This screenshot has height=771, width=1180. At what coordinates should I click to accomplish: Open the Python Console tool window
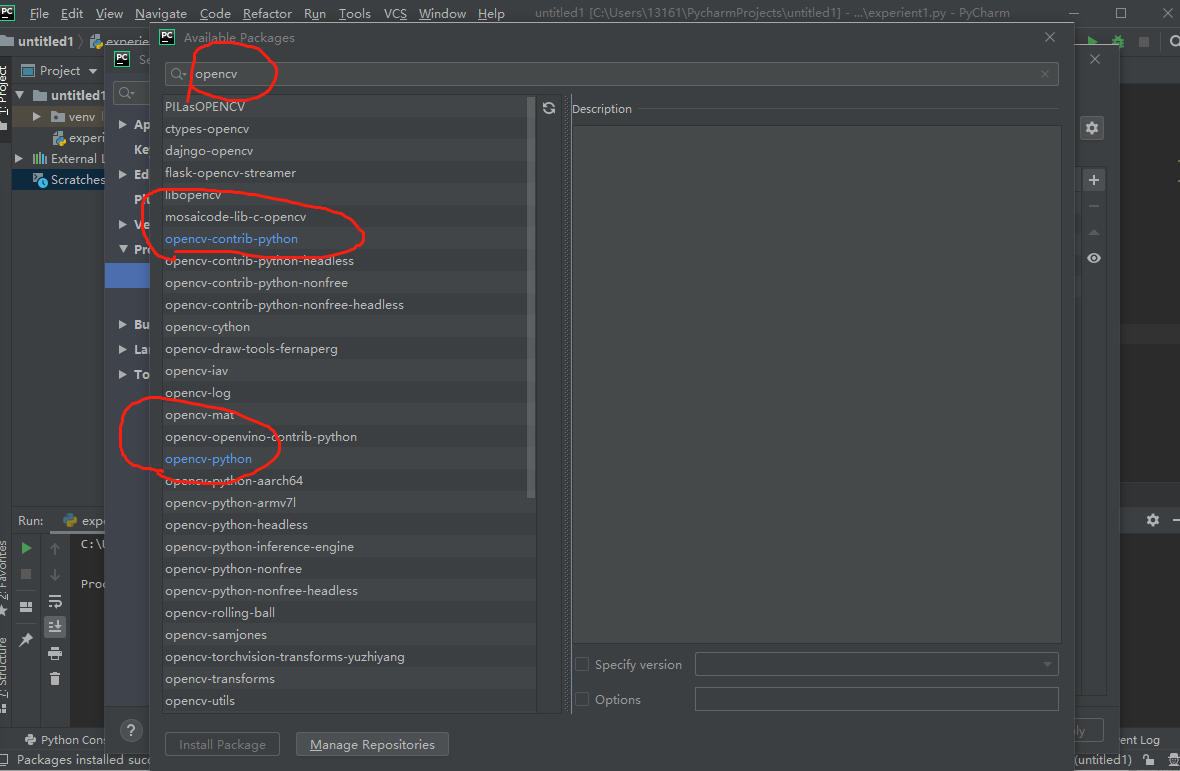pyautogui.click(x=65, y=739)
